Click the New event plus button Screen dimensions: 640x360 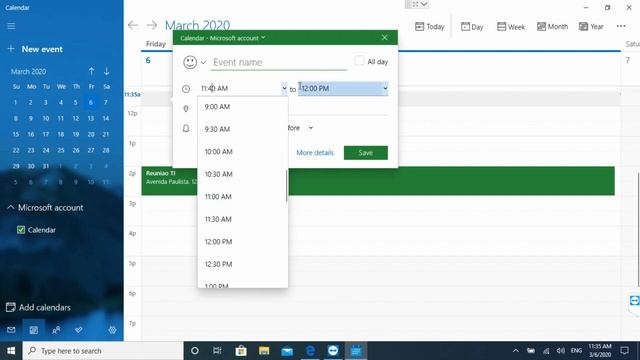point(11,49)
